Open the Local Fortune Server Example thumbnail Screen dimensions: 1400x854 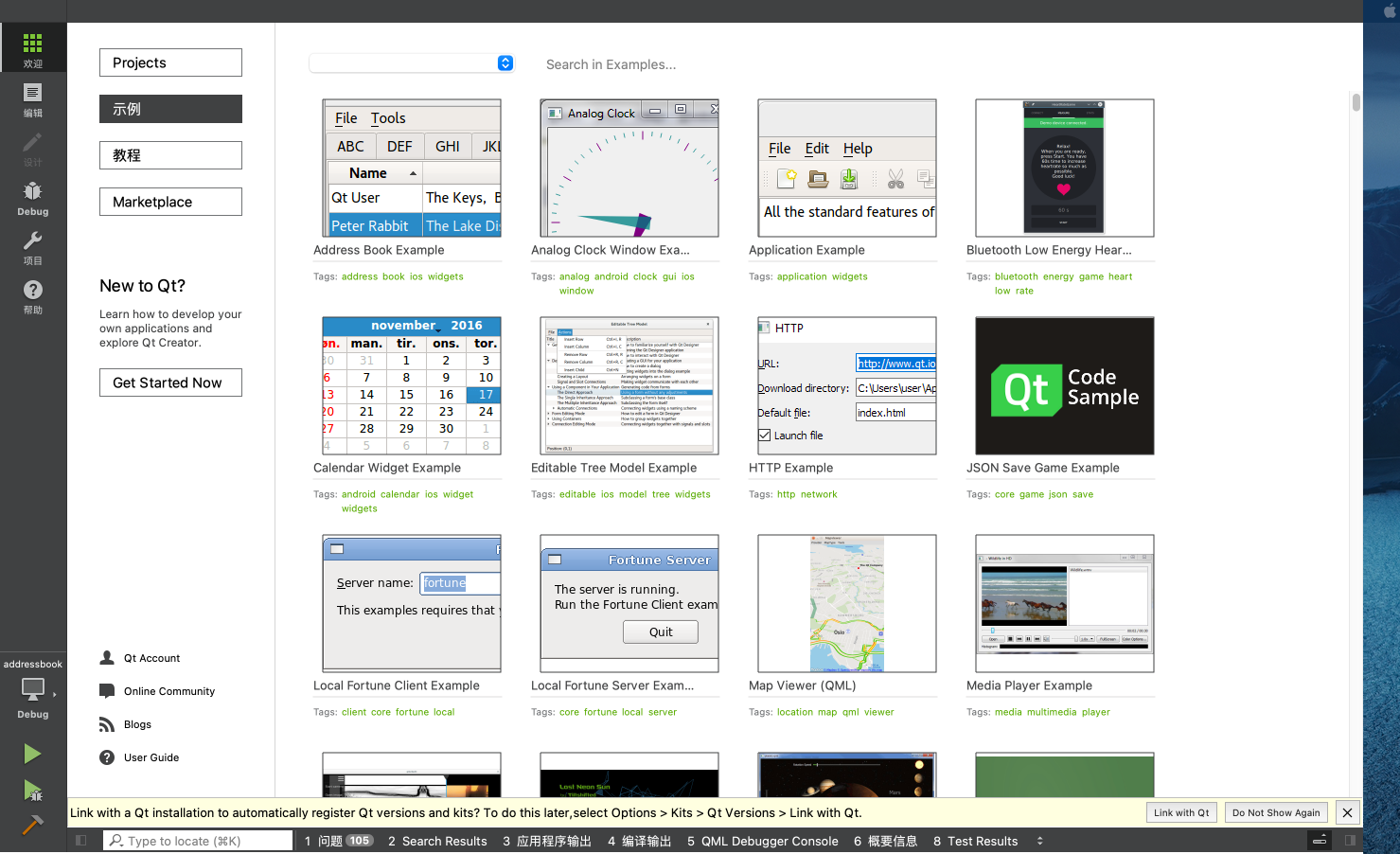click(x=629, y=604)
